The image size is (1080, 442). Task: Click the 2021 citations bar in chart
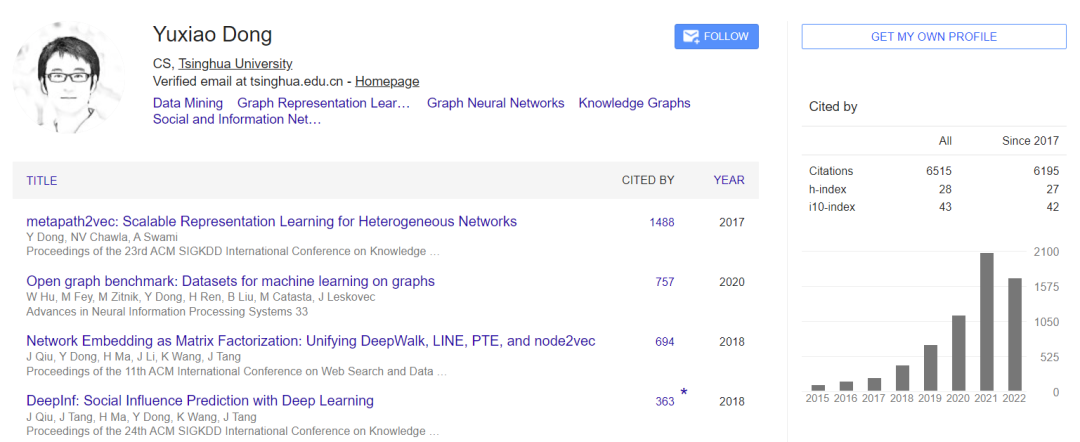pos(986,322)
